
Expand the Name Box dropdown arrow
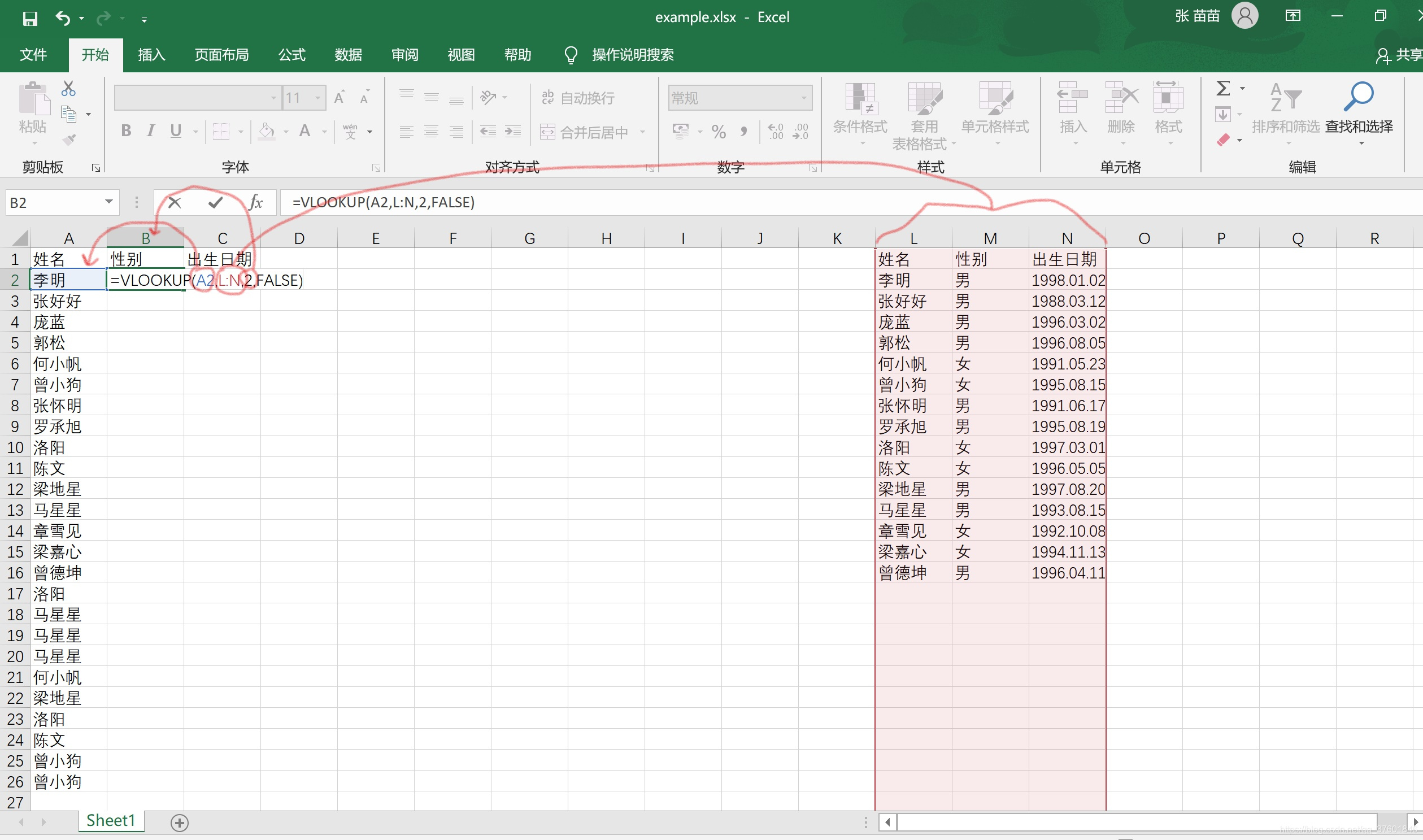pos(109,202)
